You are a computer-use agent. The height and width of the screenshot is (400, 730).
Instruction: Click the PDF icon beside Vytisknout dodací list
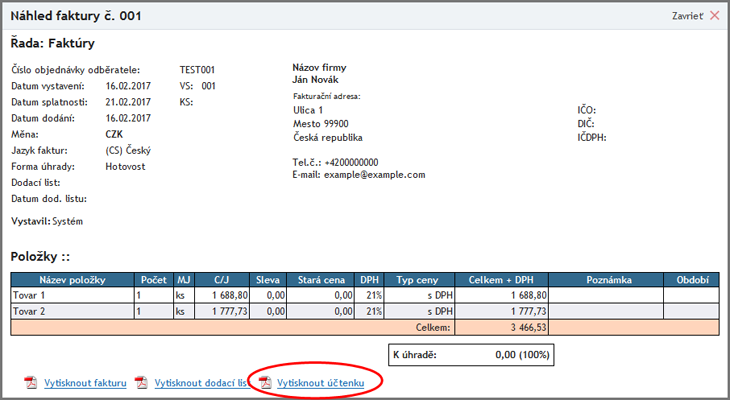click(x=141, y=383)
